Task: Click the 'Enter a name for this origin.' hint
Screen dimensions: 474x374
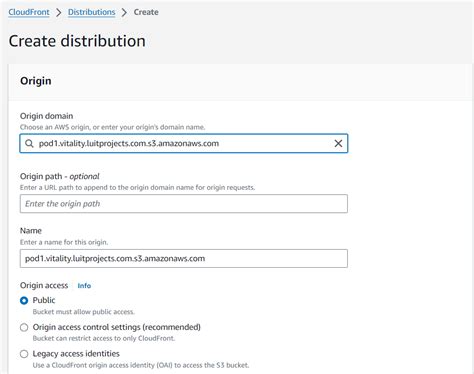Action: pos(64,242)
